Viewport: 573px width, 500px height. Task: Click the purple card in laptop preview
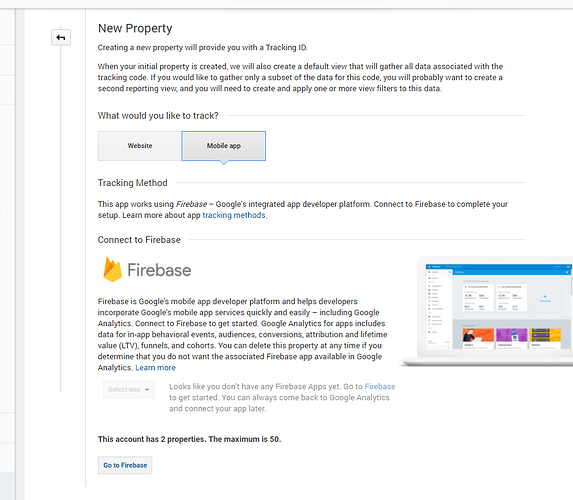click(512, 335)
